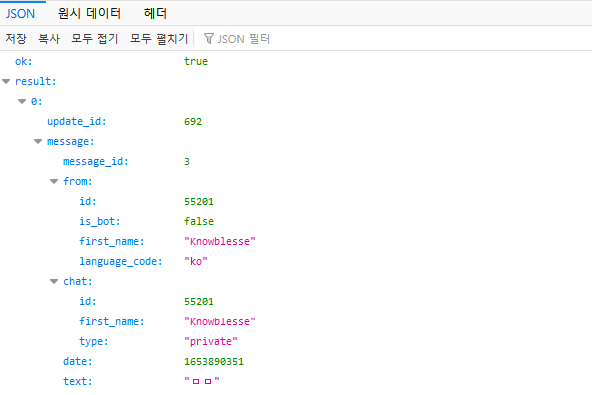This screenshot has height=395, width=592.
Task: Collapse the result node
Action: point(6,81)
